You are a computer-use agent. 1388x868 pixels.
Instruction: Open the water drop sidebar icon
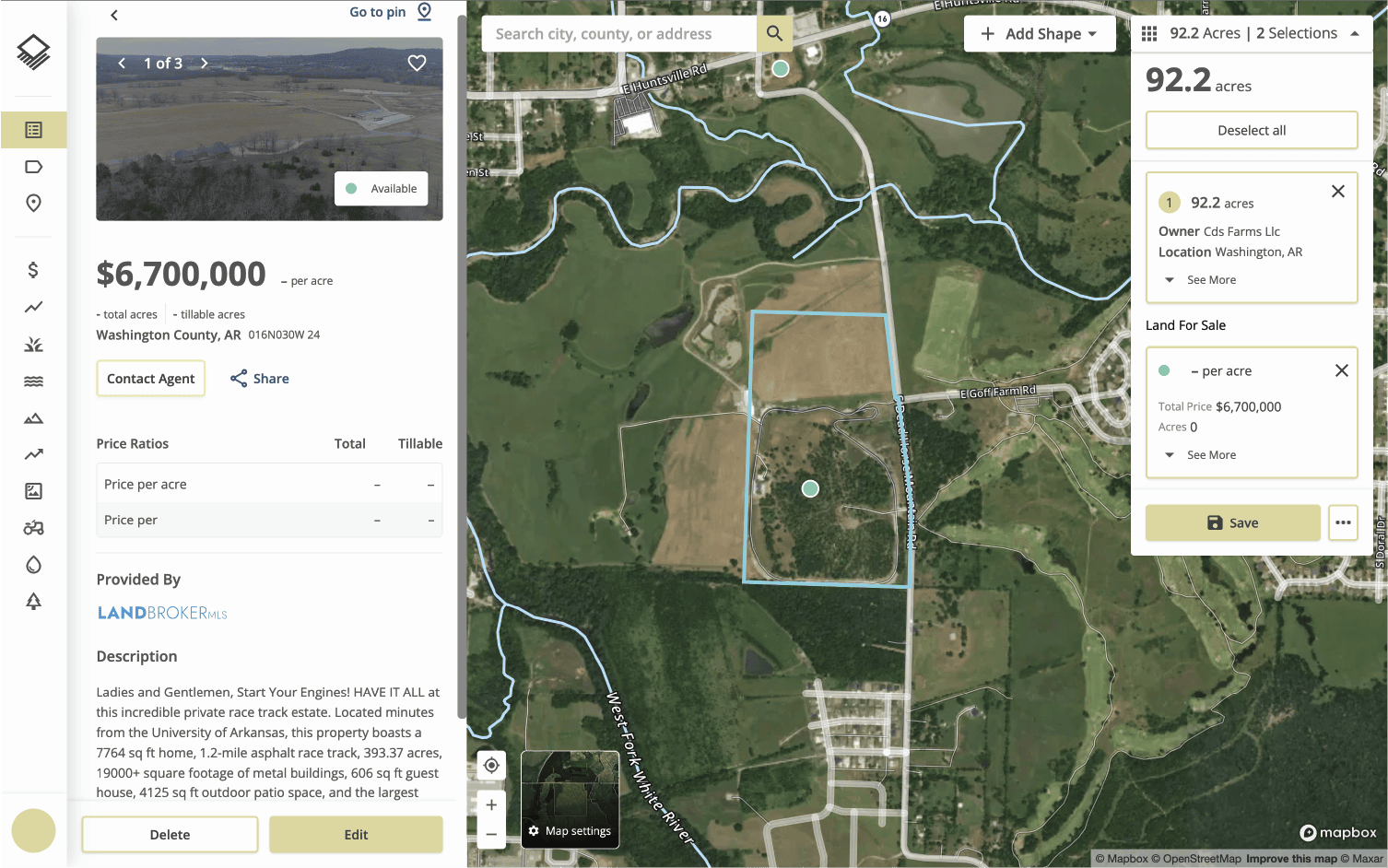pyautogui.click(x=33, y=565)
